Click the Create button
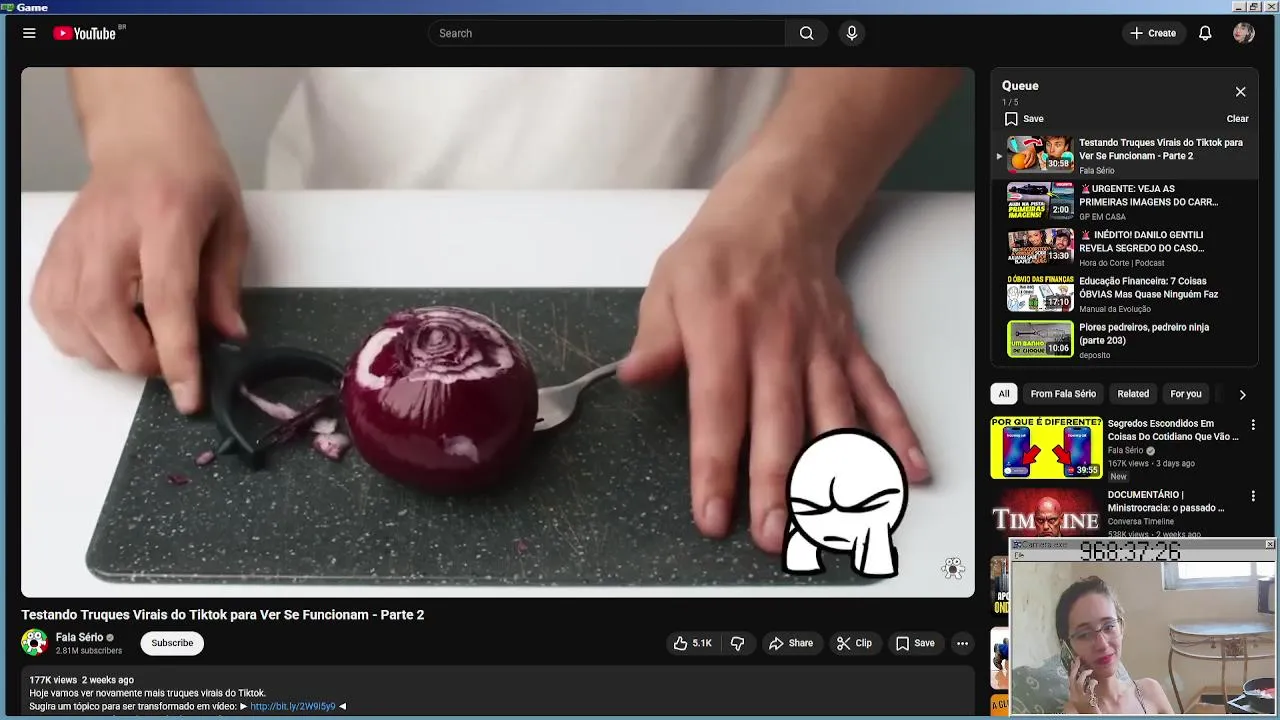Viewport: 1280px width, 720px height. tap(1153, 33)
